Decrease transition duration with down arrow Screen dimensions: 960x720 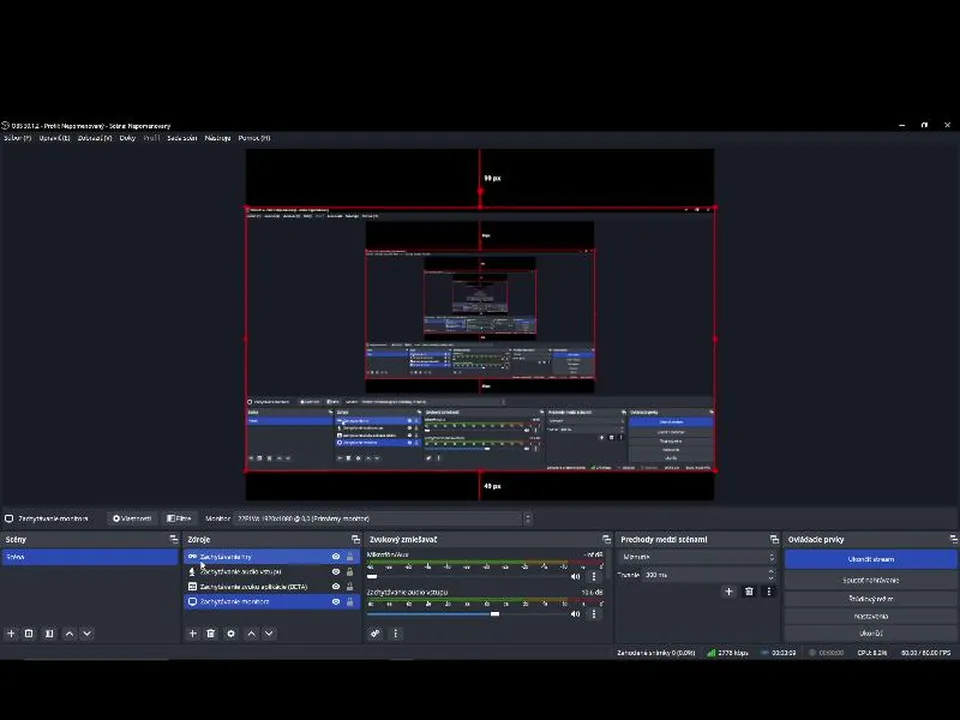tap(771, 578)
